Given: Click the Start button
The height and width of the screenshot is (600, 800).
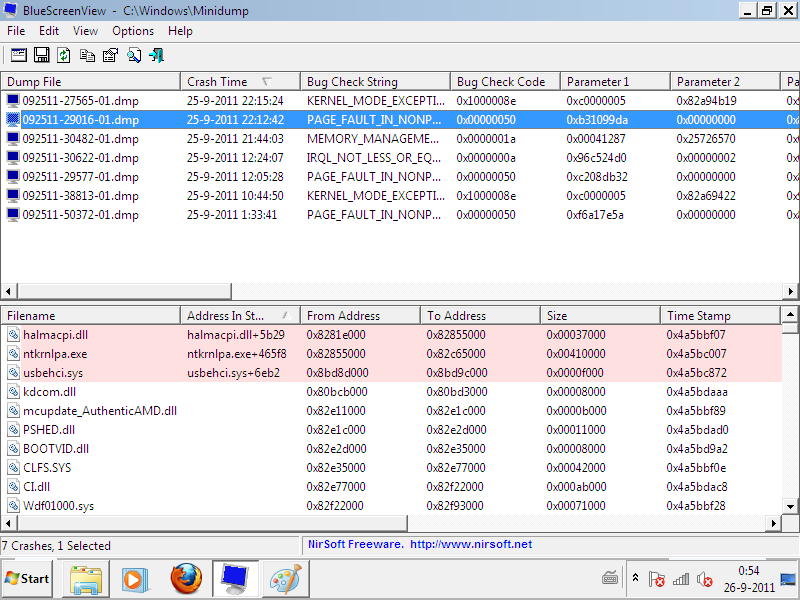Looking at the screenshot, I should [27, 579].
